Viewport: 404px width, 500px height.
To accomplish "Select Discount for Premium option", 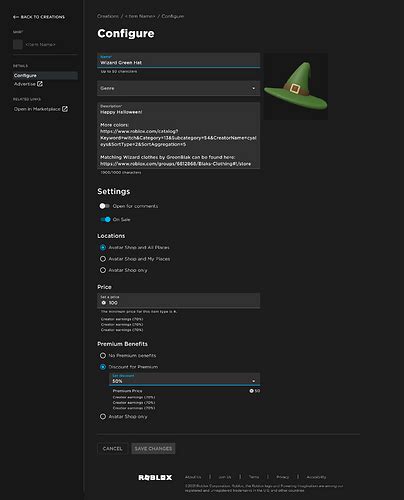I will click(x=103, y=367).
